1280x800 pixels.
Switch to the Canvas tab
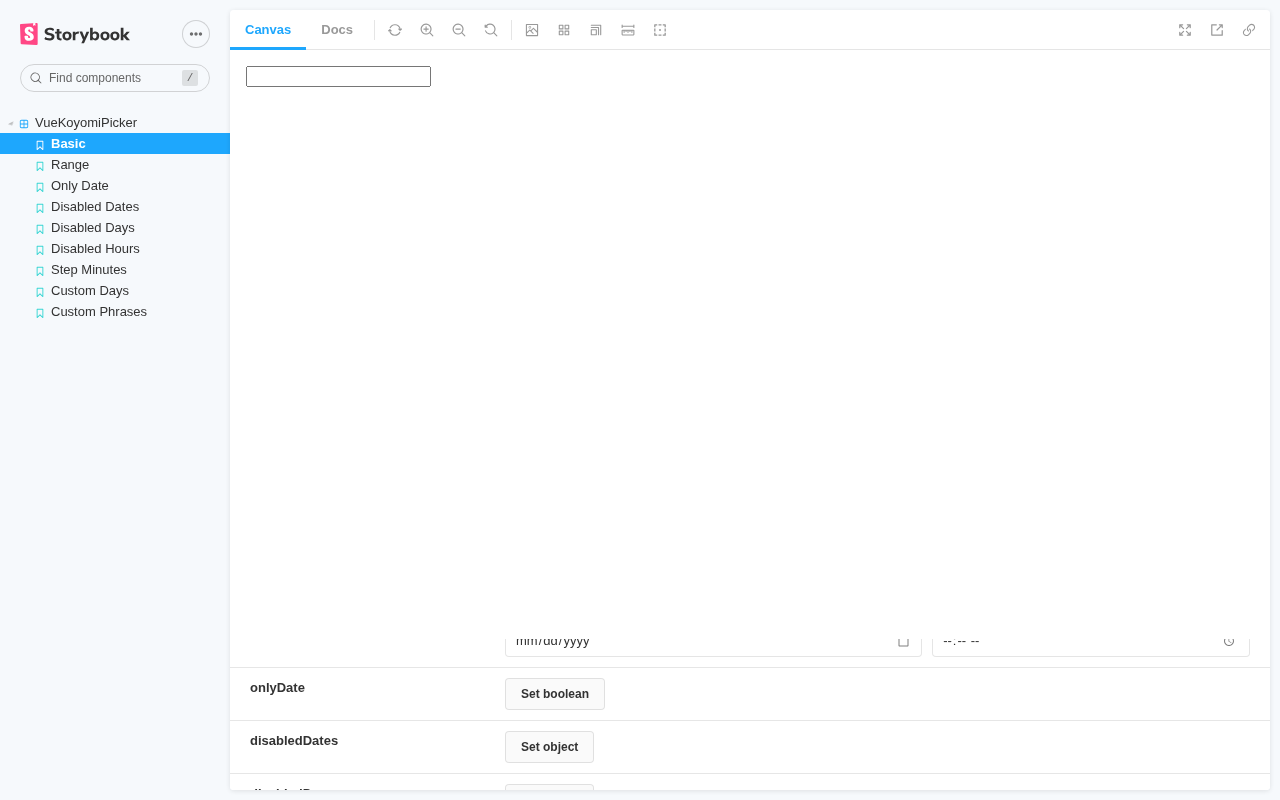click(x=268, y=30)
